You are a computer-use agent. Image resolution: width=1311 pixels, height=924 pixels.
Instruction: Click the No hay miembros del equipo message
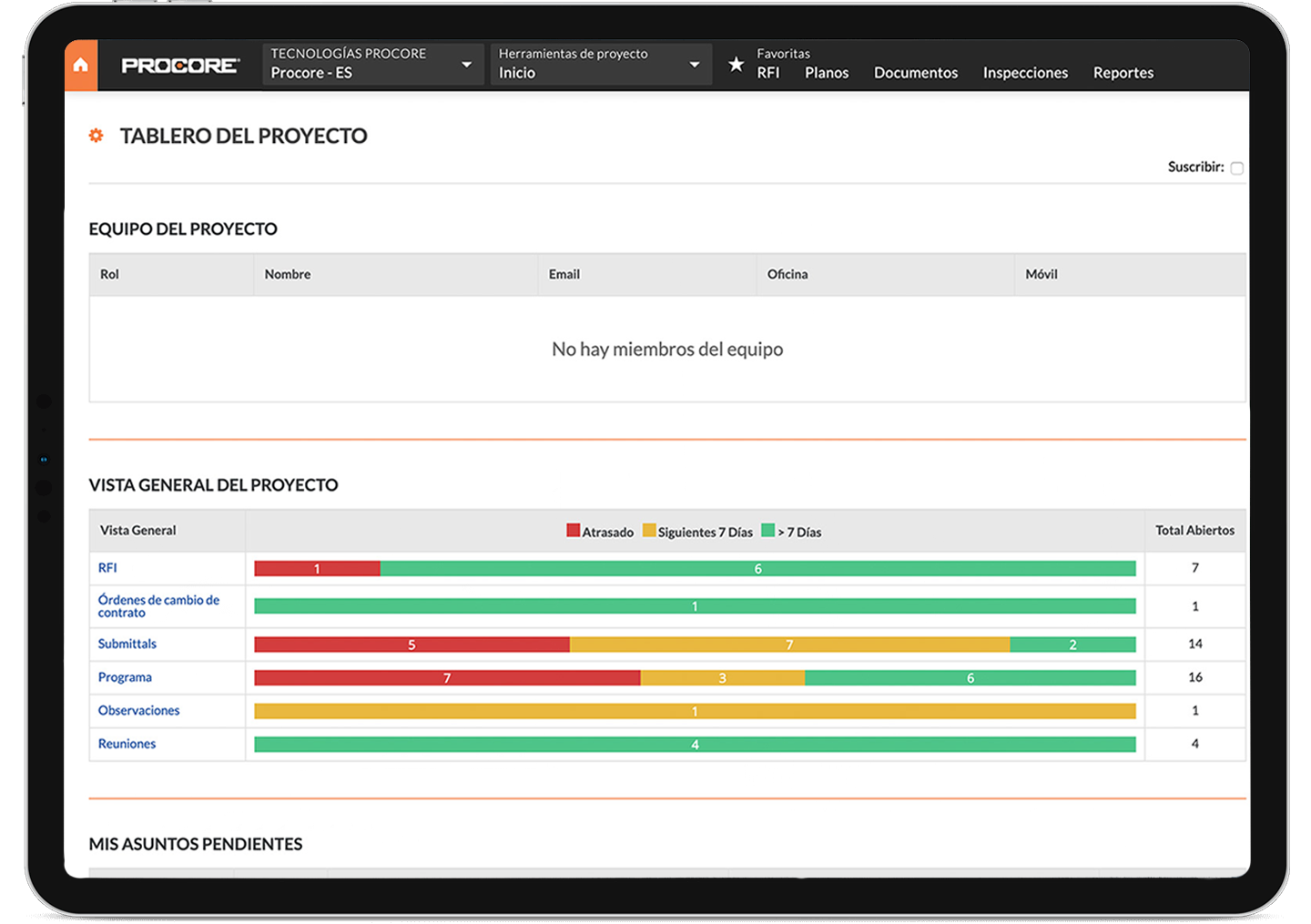click(667, 349)
